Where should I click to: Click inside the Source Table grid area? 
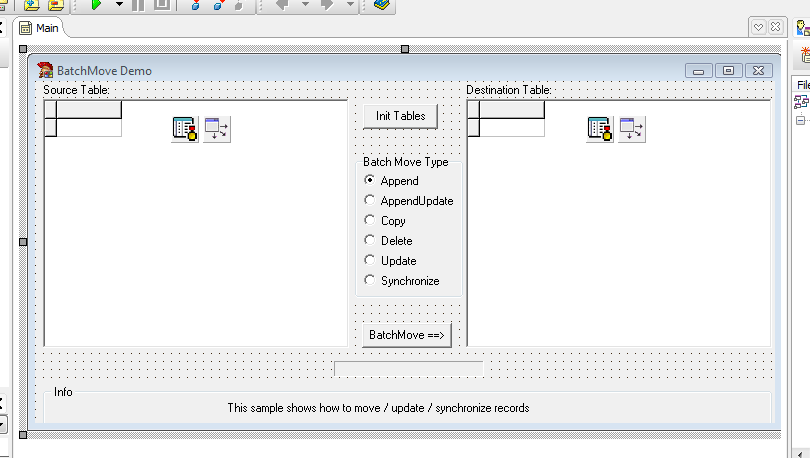coord(195,250)
